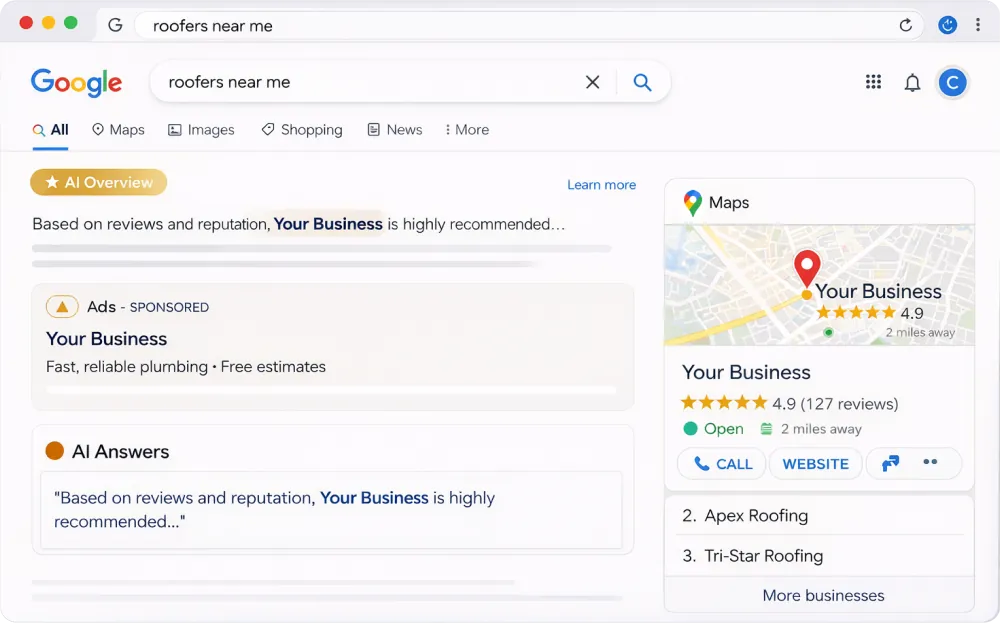1001x623 pixels.
Task: Click the red location pin on map
Action: tap(807, 268)
